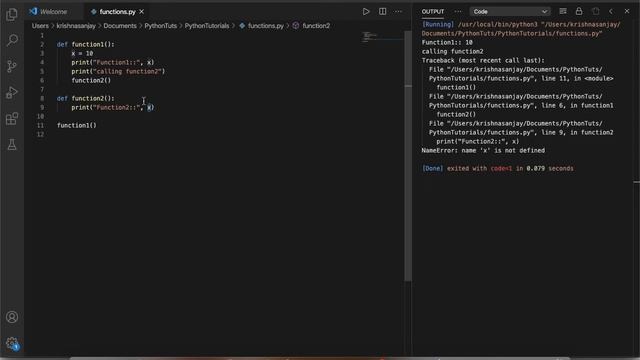Viewport: 640px width, 360px height.
Task: Click the krishnasanjay breadcrumb
Action: (x=76, y=26)
